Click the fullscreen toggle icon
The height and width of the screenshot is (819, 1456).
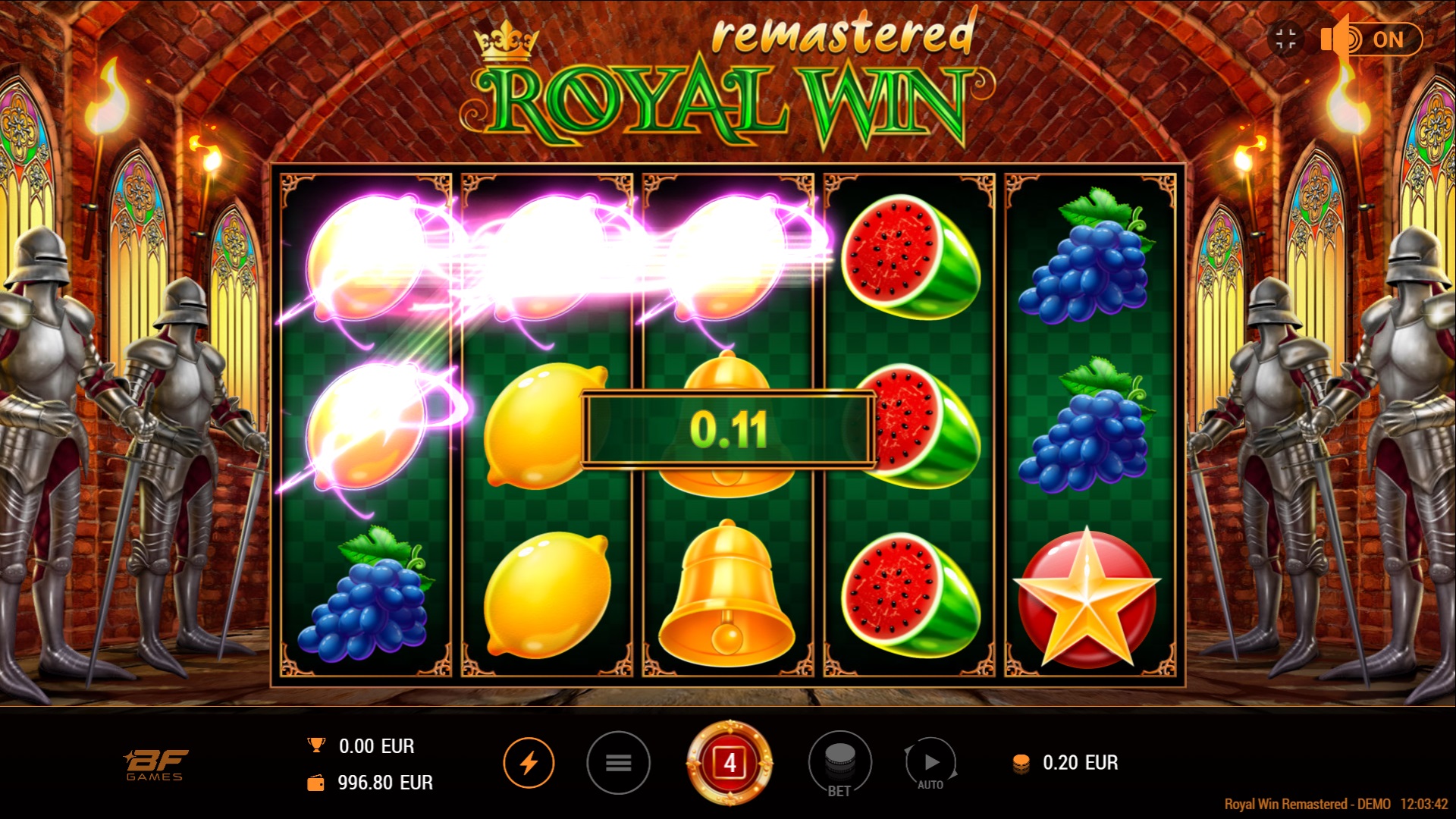[1285, 39]
